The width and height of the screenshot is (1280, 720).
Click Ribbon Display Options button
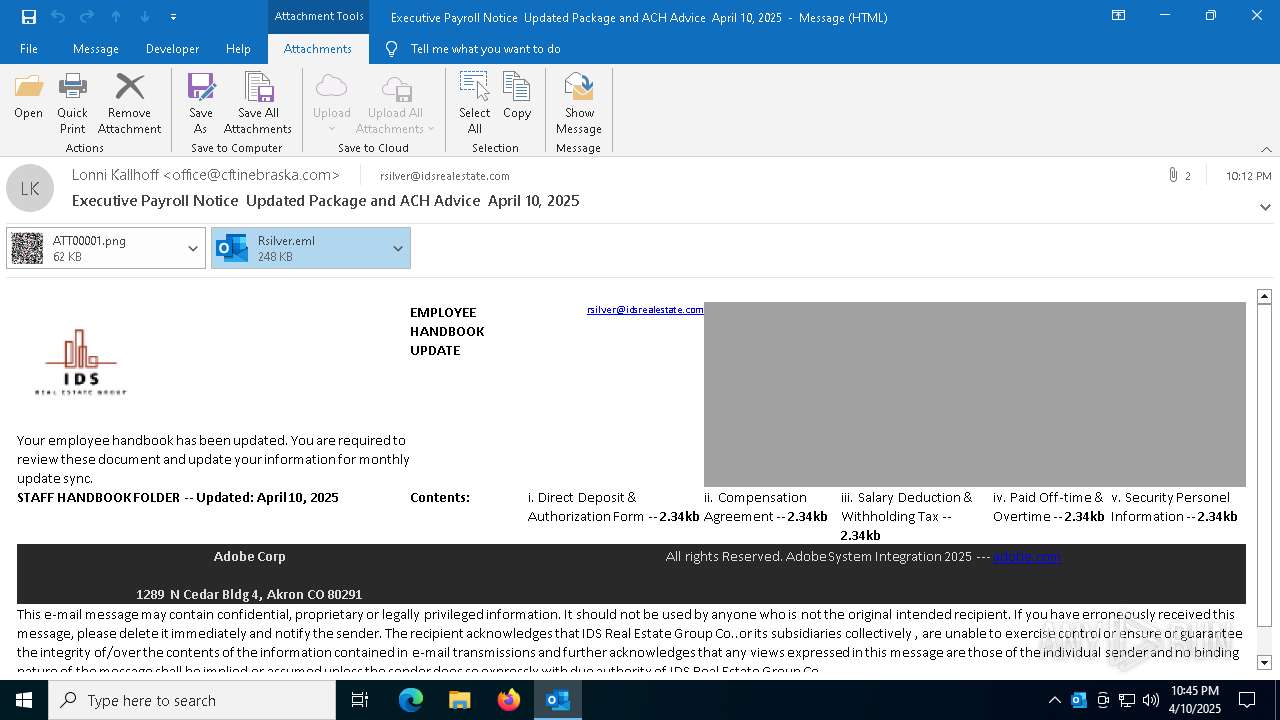coord(1119,16)
